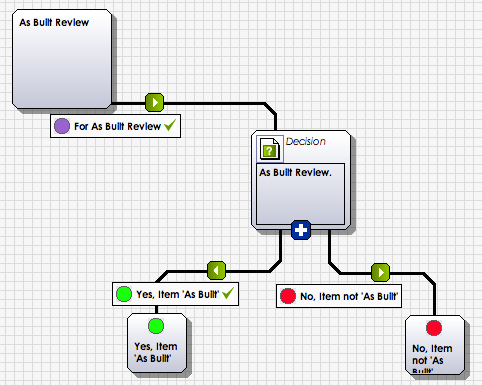
Task: Click the green checkmark beside For As Built Review
Action: (170, 125)
